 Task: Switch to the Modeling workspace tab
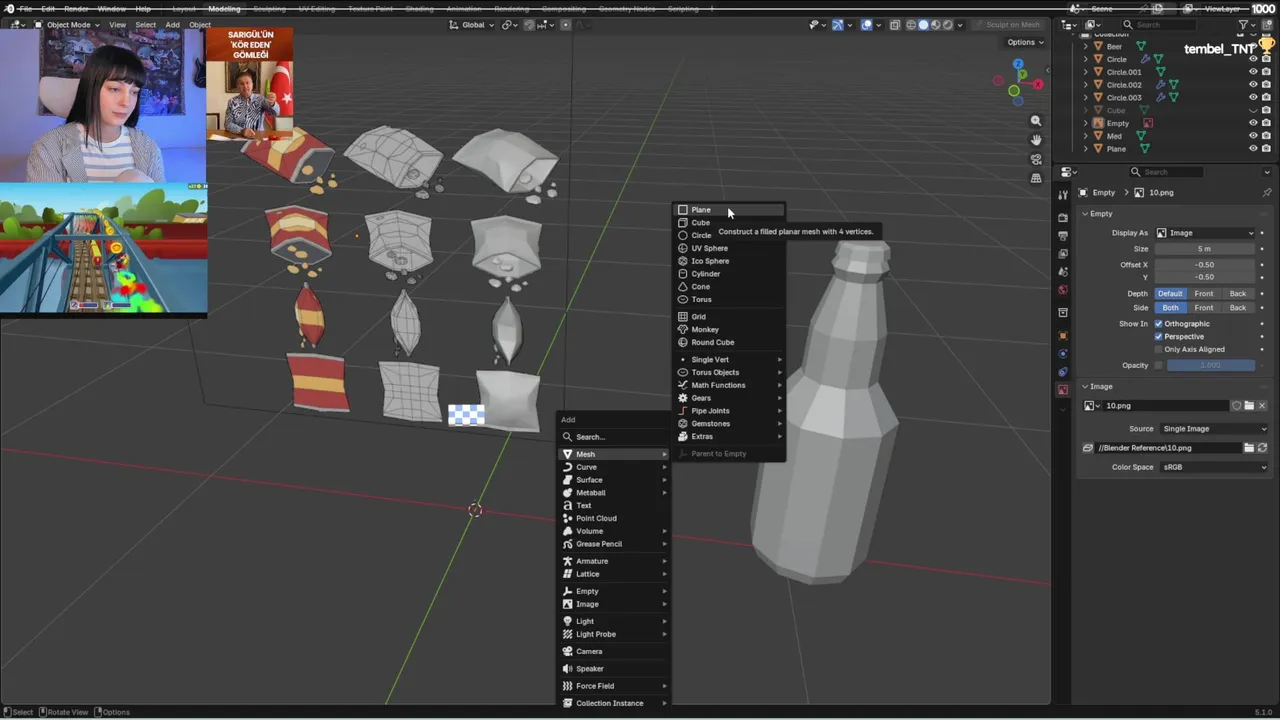pyautogui.click(x=224, y=9)
